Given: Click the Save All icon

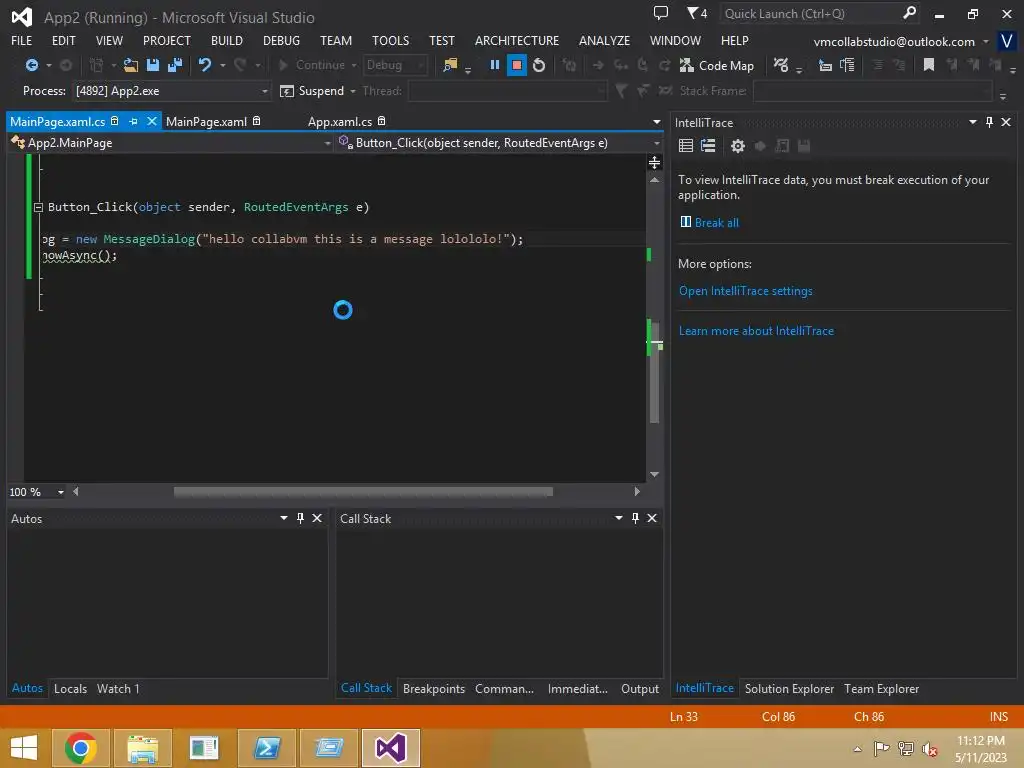Looking at the screenshot, I should [x=174, y=65].
